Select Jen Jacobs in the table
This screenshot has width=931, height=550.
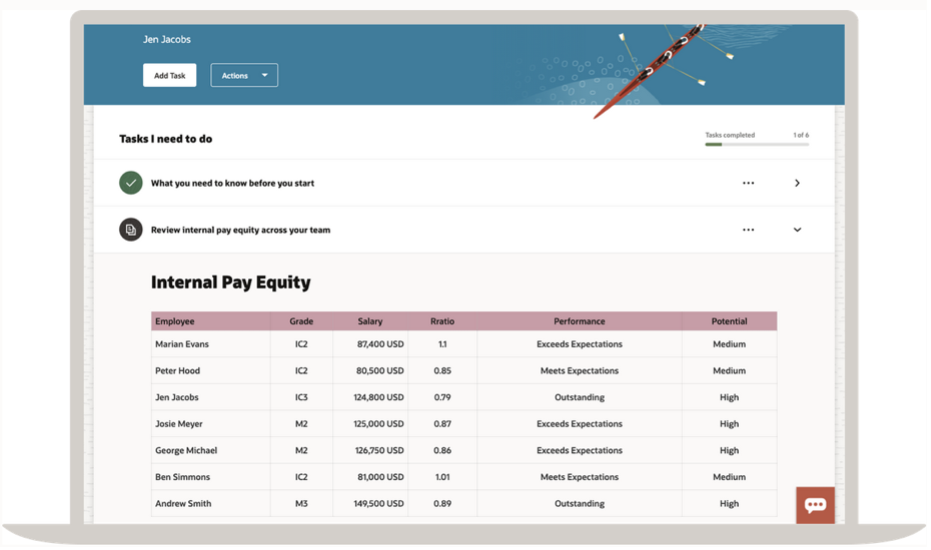tap(177, 397)
